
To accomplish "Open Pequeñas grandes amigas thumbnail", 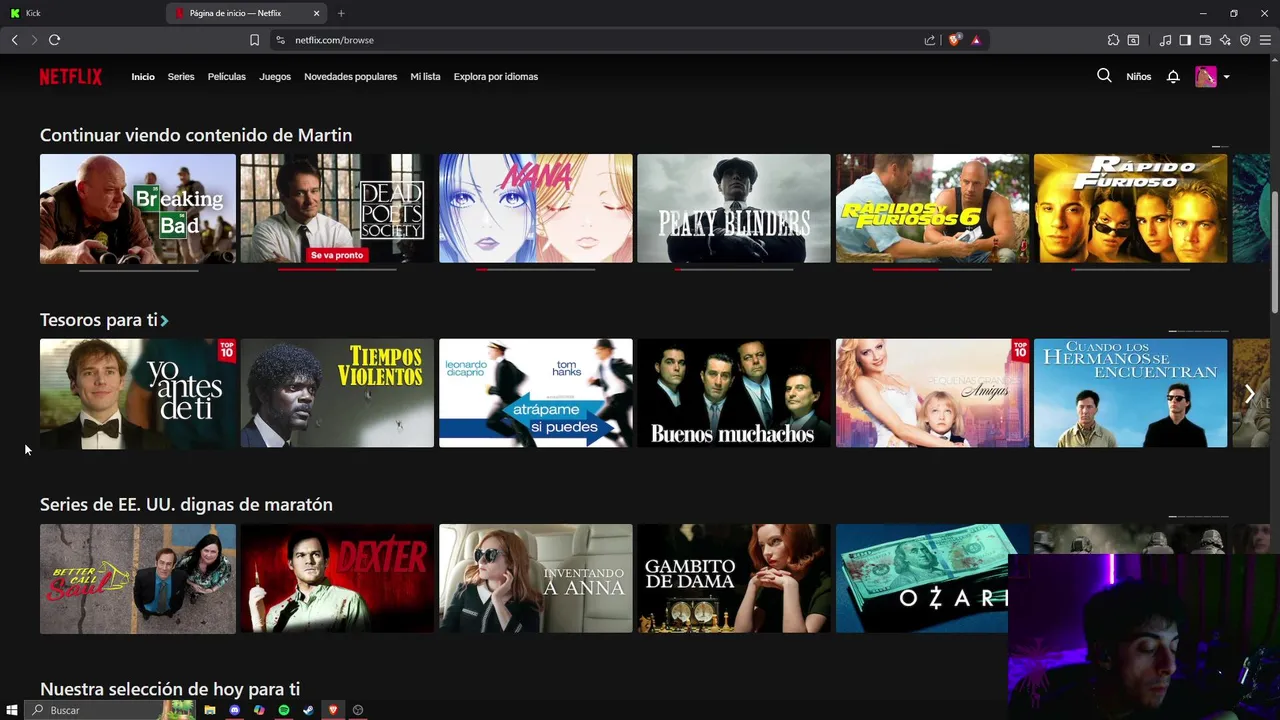I will (x=932, y=393).
